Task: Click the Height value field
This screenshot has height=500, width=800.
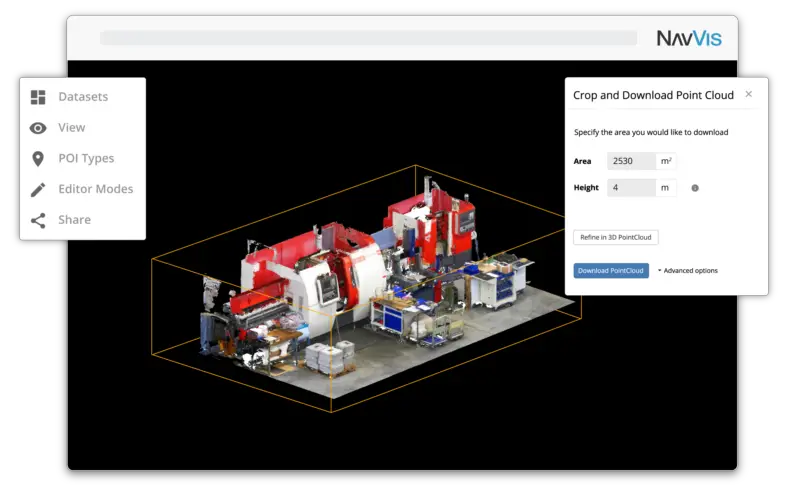Action: click(631, 188)
